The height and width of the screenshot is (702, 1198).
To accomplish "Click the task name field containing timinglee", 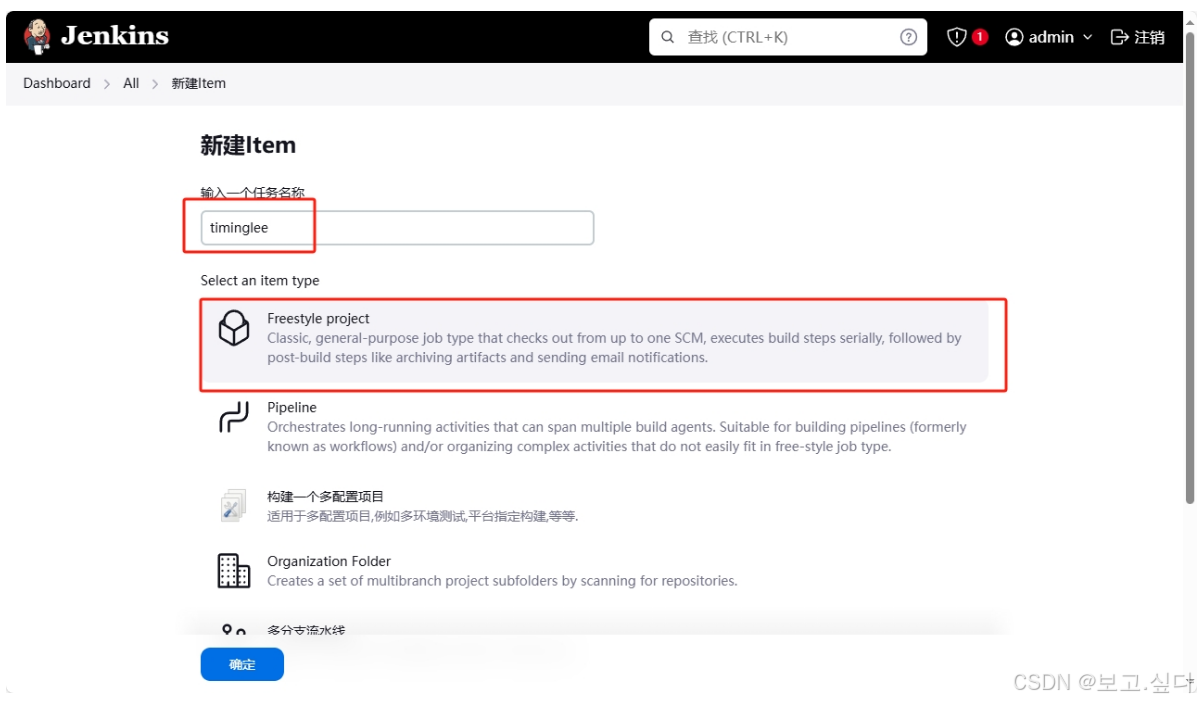I will tap(397, 228).
